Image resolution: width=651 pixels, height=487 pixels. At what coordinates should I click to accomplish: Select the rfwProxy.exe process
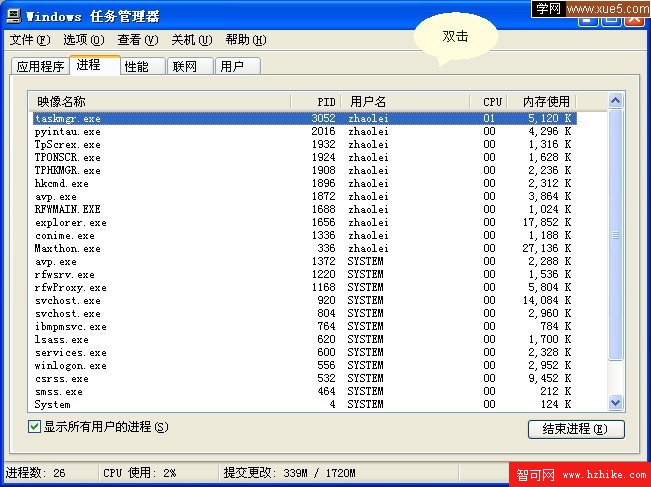[305, 287]
